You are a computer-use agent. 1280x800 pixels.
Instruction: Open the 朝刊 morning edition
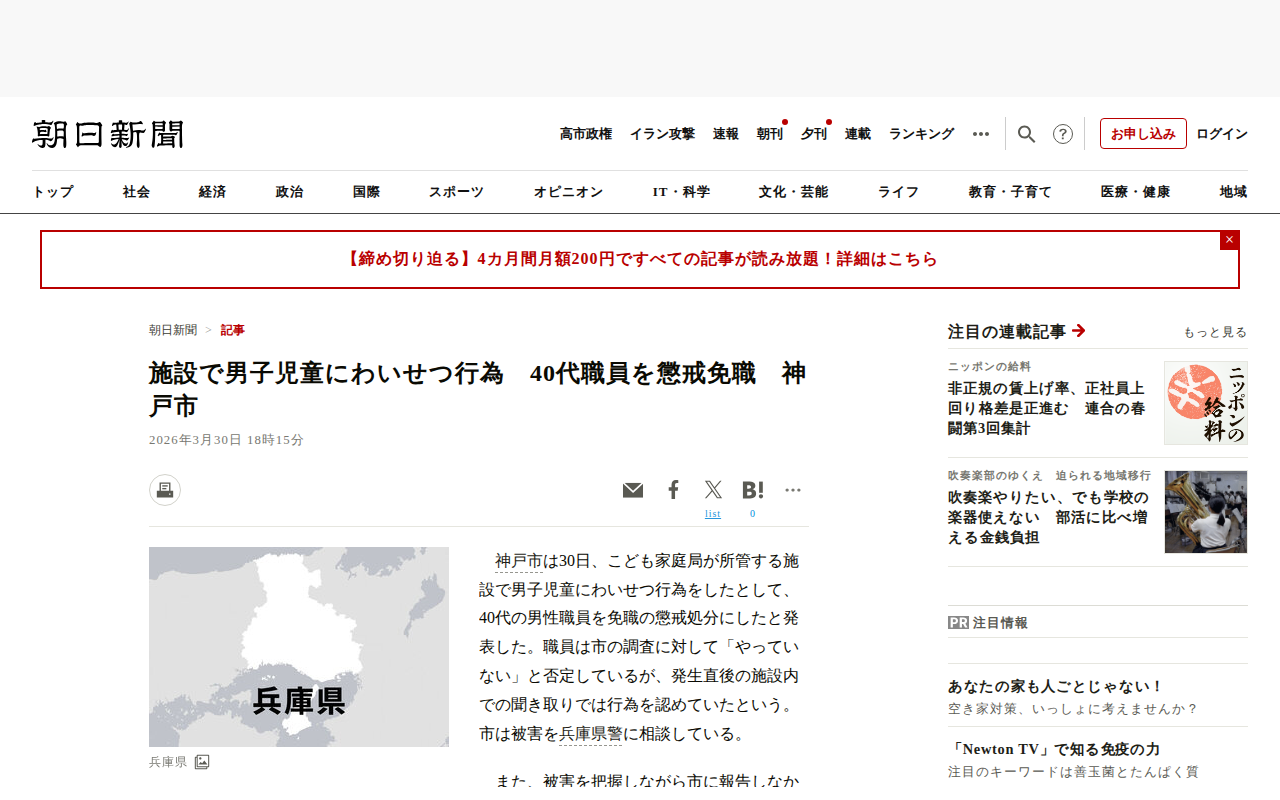tap(770, 134)
